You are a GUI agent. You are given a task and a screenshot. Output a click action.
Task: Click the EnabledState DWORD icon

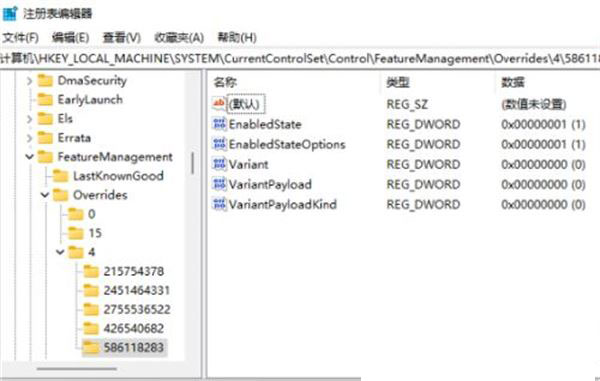(x=219, y=124)
